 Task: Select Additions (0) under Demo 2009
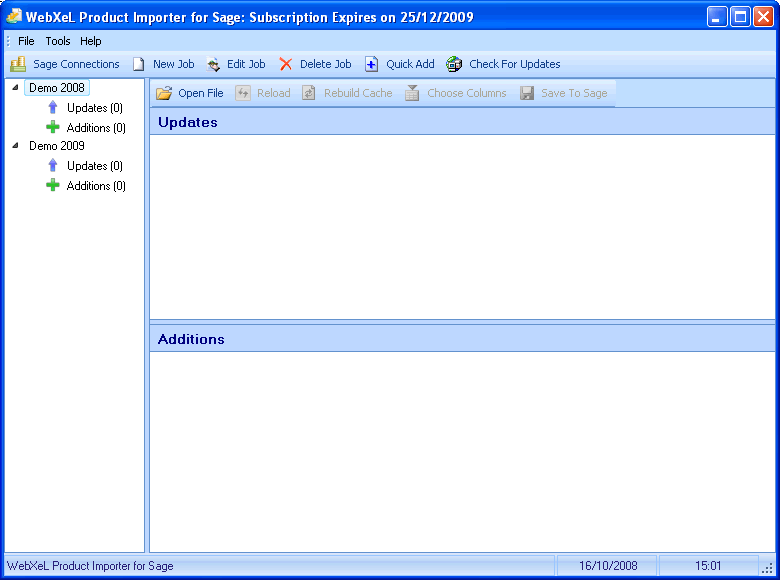[x=96, y=186]
